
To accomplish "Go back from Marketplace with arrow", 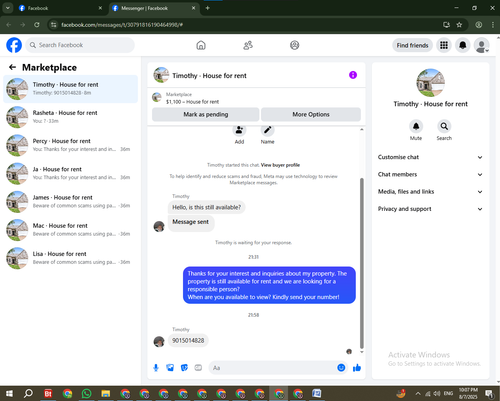I will pyautogui.click(x=12, y=67).
